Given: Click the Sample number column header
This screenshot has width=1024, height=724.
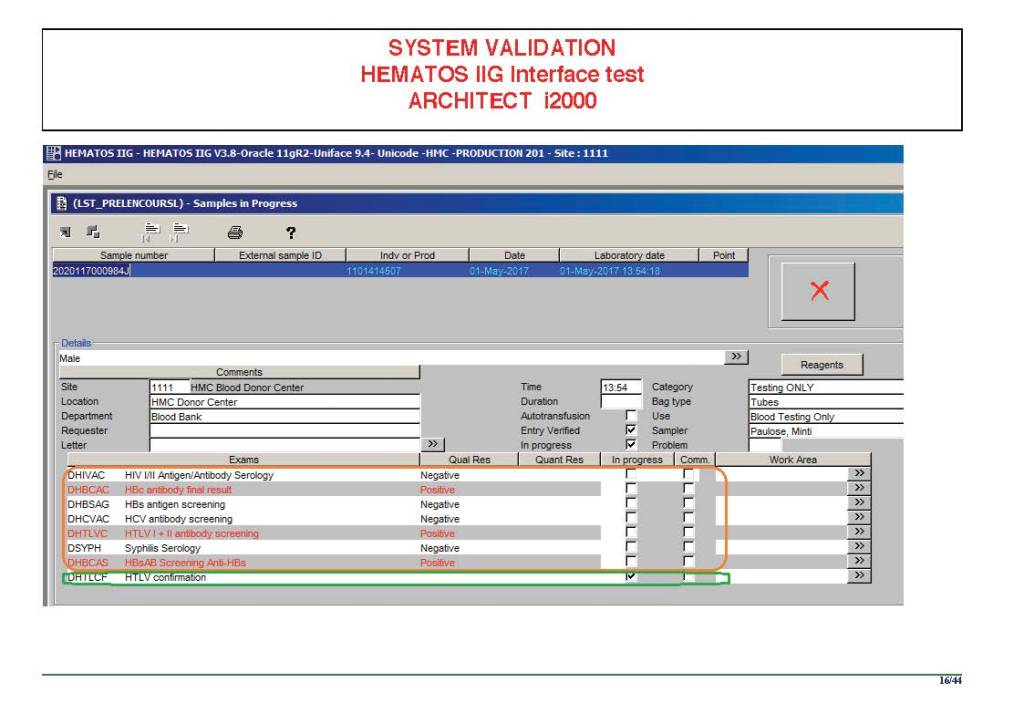Looking at the screenshot, I should click(134, 256).
